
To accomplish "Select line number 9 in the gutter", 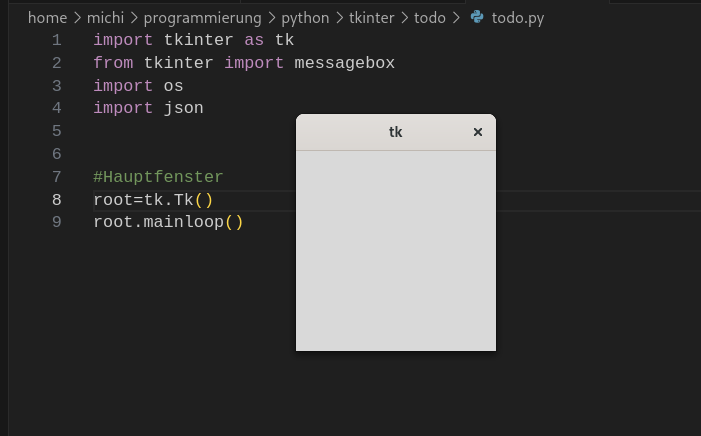I will point(56,222).
